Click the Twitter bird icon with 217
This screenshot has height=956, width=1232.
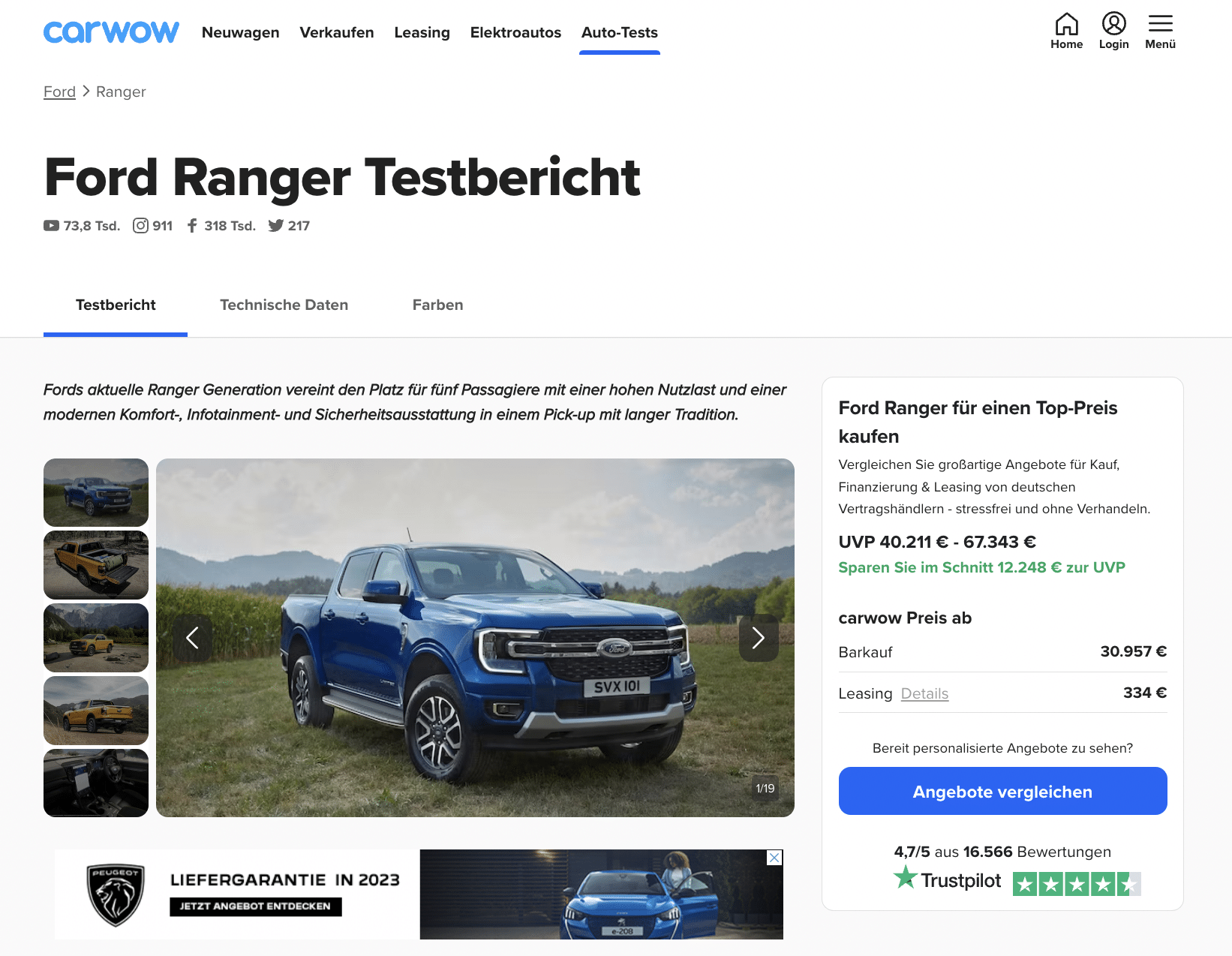click(275, 226)
